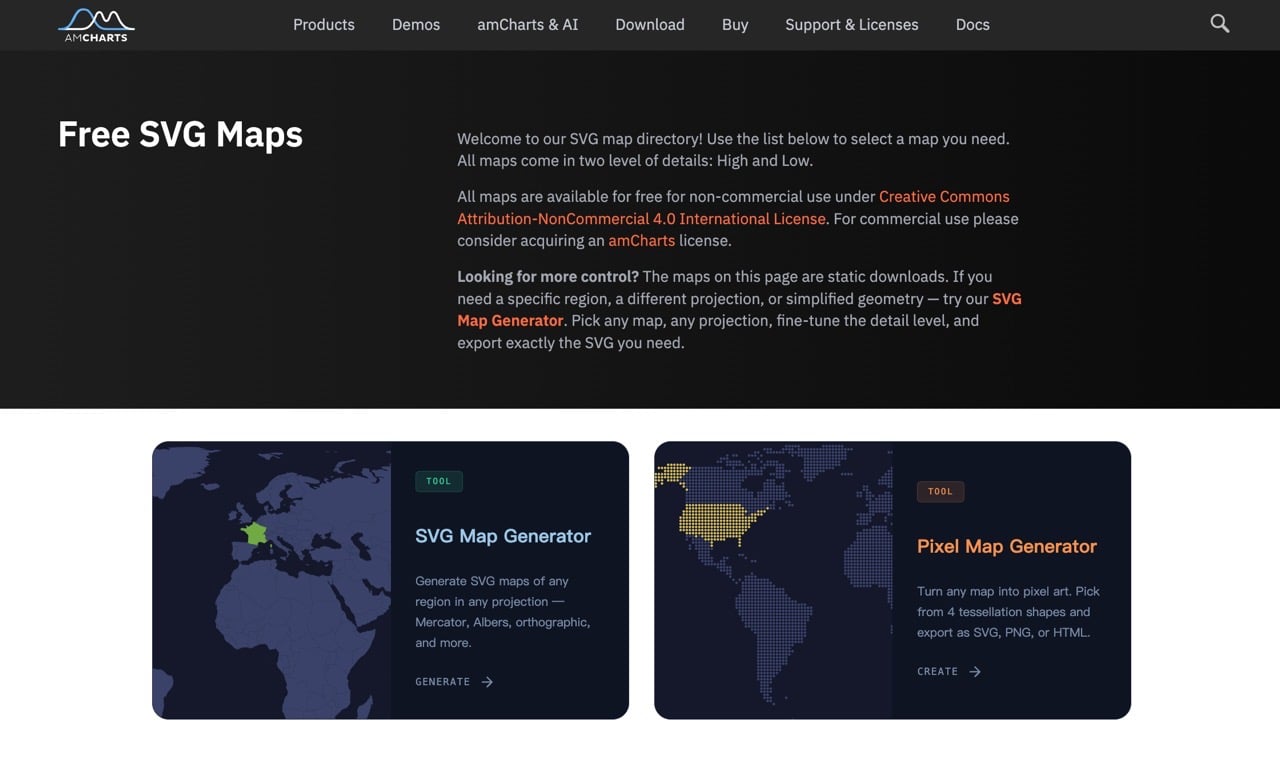Image resolution: width=1280 pixels, height=766 pixels.
Task: Click the amCharts logo
Action: click(96, 25)
